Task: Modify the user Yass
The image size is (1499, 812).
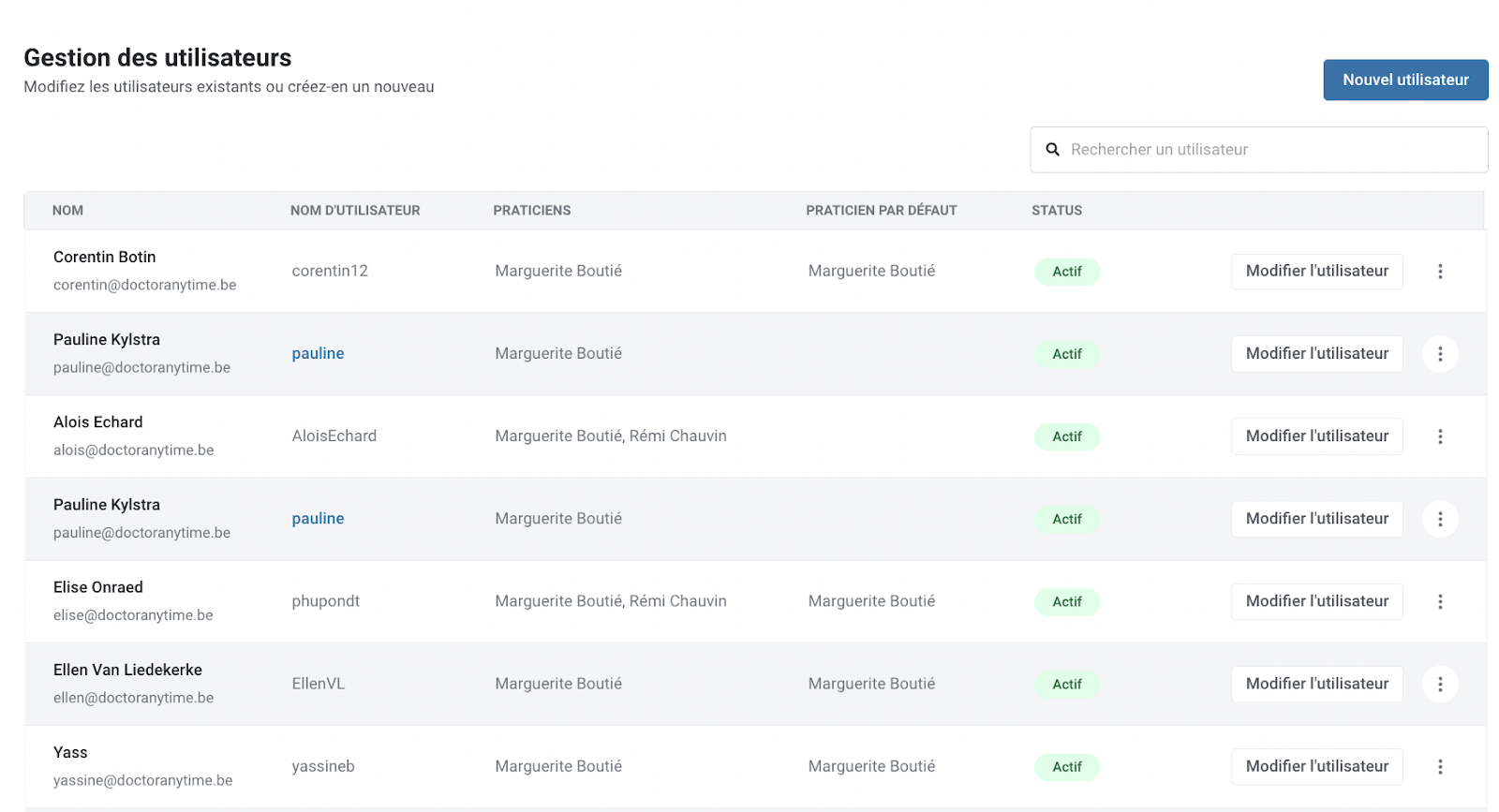Action: tap(1316, 767)
